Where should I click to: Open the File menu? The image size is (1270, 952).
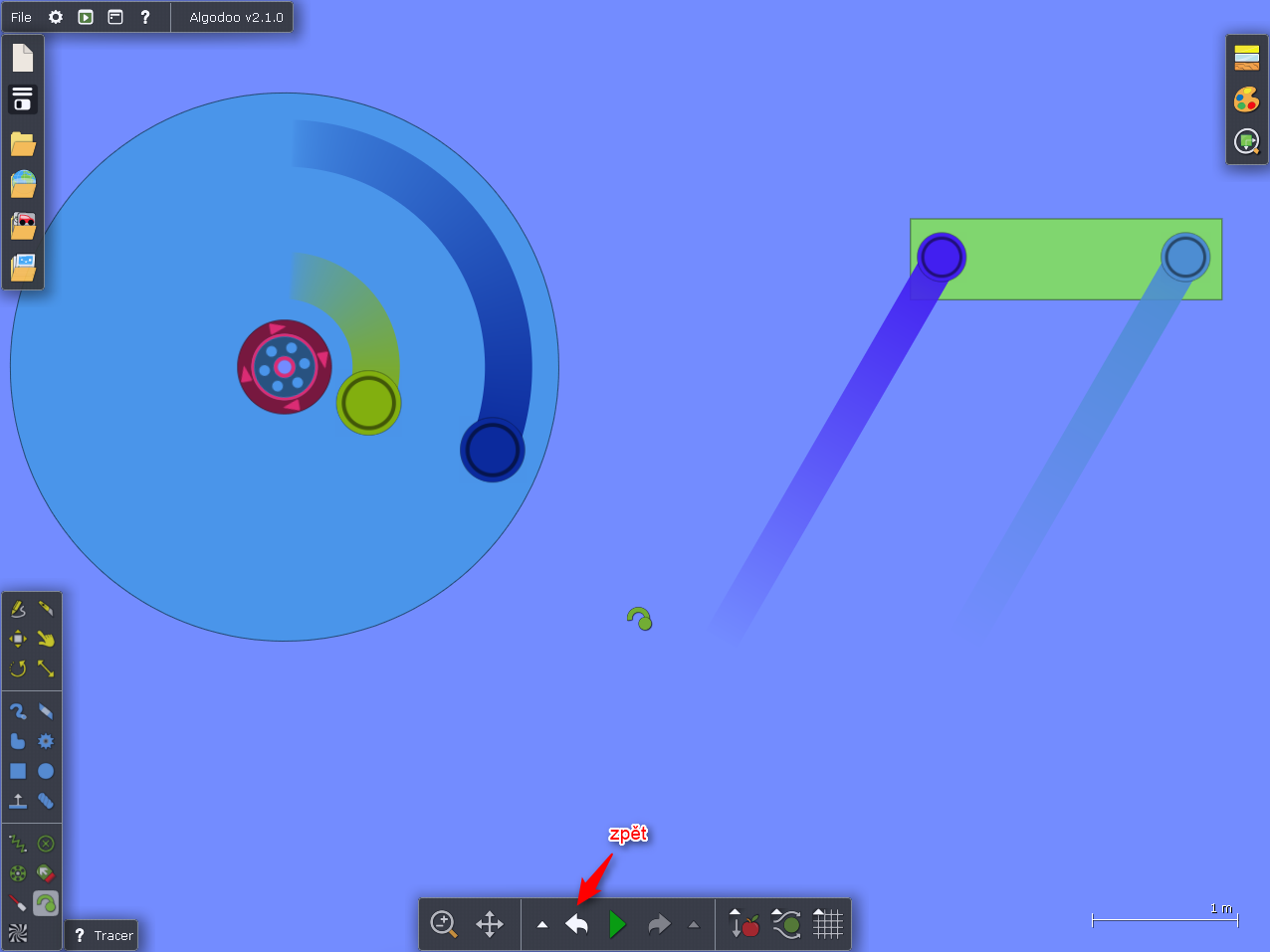pyautogui.click(x=21, y=17)
